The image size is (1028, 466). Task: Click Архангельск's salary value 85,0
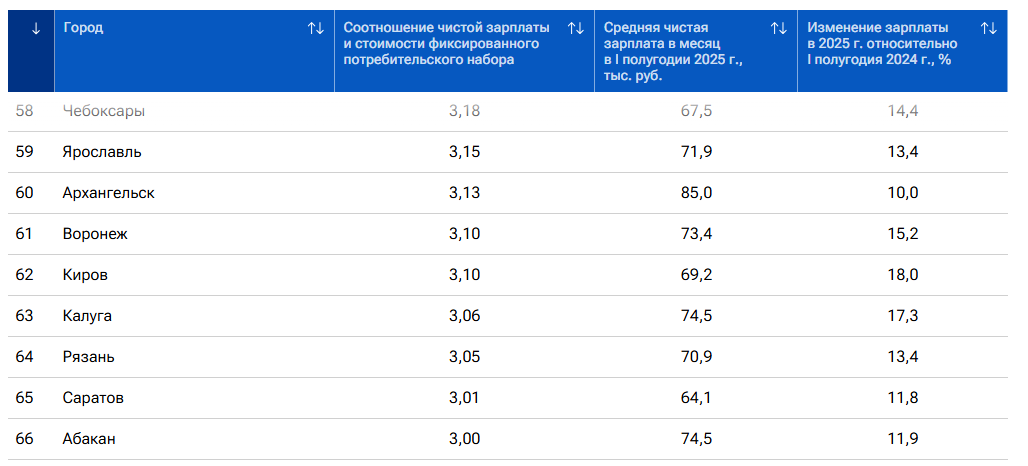click(695, 193)
